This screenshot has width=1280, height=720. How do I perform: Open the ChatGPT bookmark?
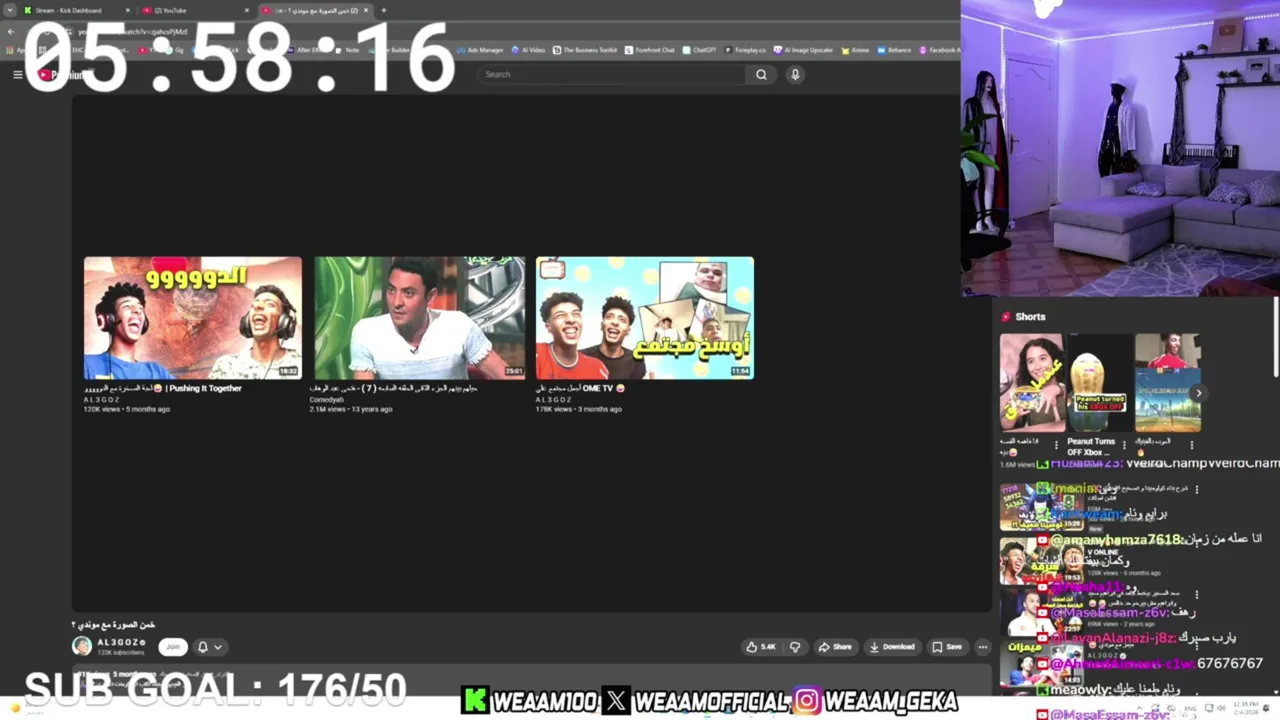[x=699, y=50]
